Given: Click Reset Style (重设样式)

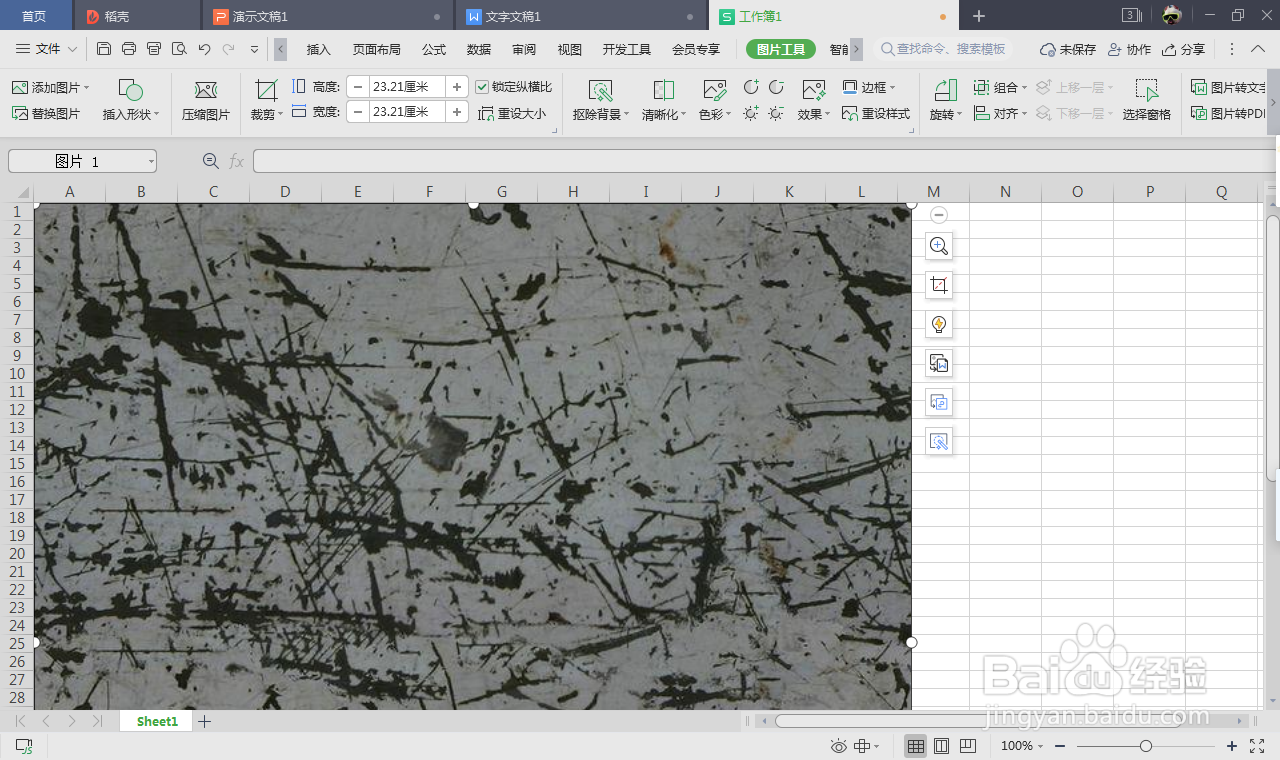Looking at the screenshot, I should [876, 114].
